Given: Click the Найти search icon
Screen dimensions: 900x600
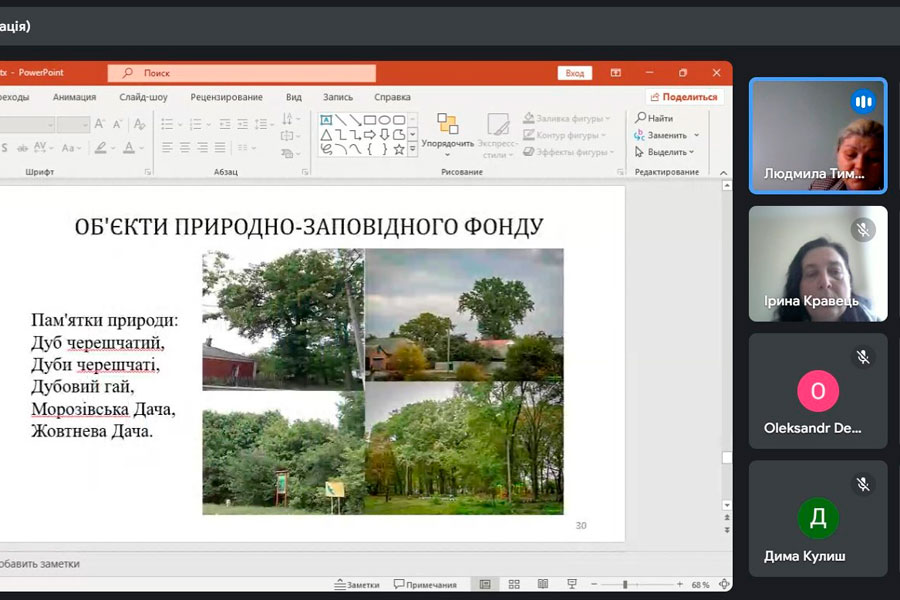Looking at the screenshot, I should point(641,118).
